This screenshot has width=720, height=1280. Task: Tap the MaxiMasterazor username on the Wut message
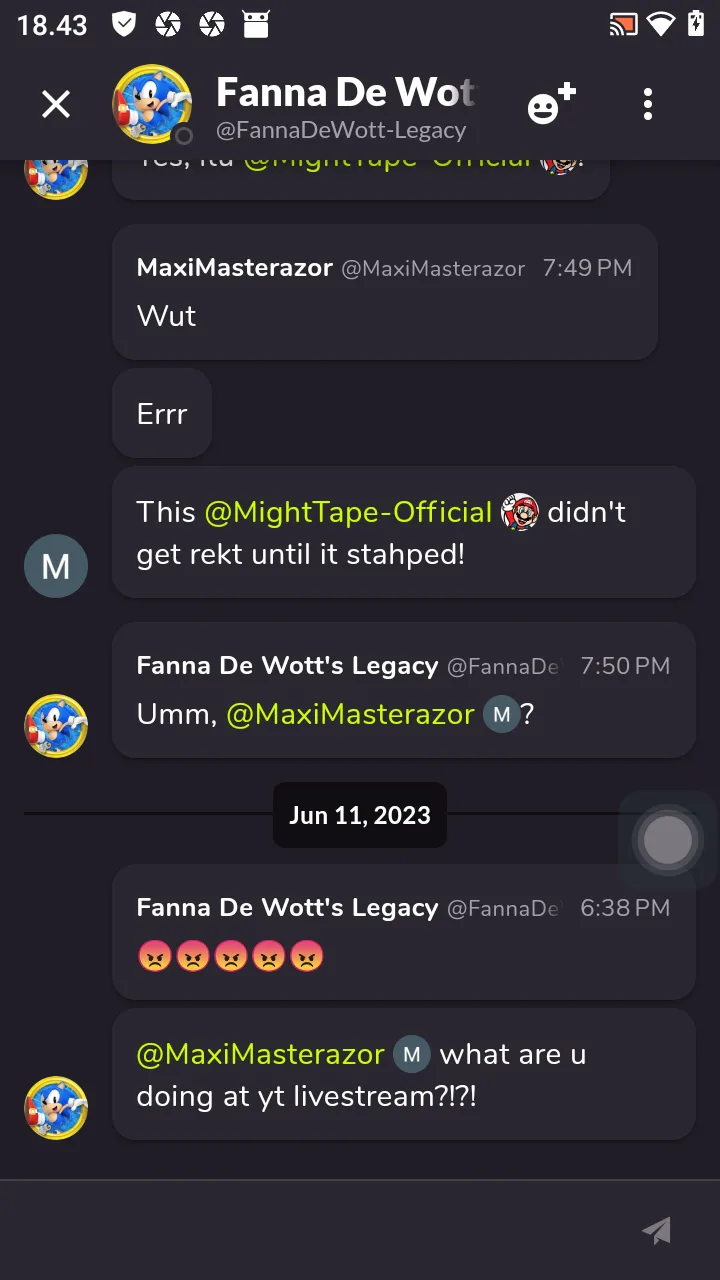point(235,268)
